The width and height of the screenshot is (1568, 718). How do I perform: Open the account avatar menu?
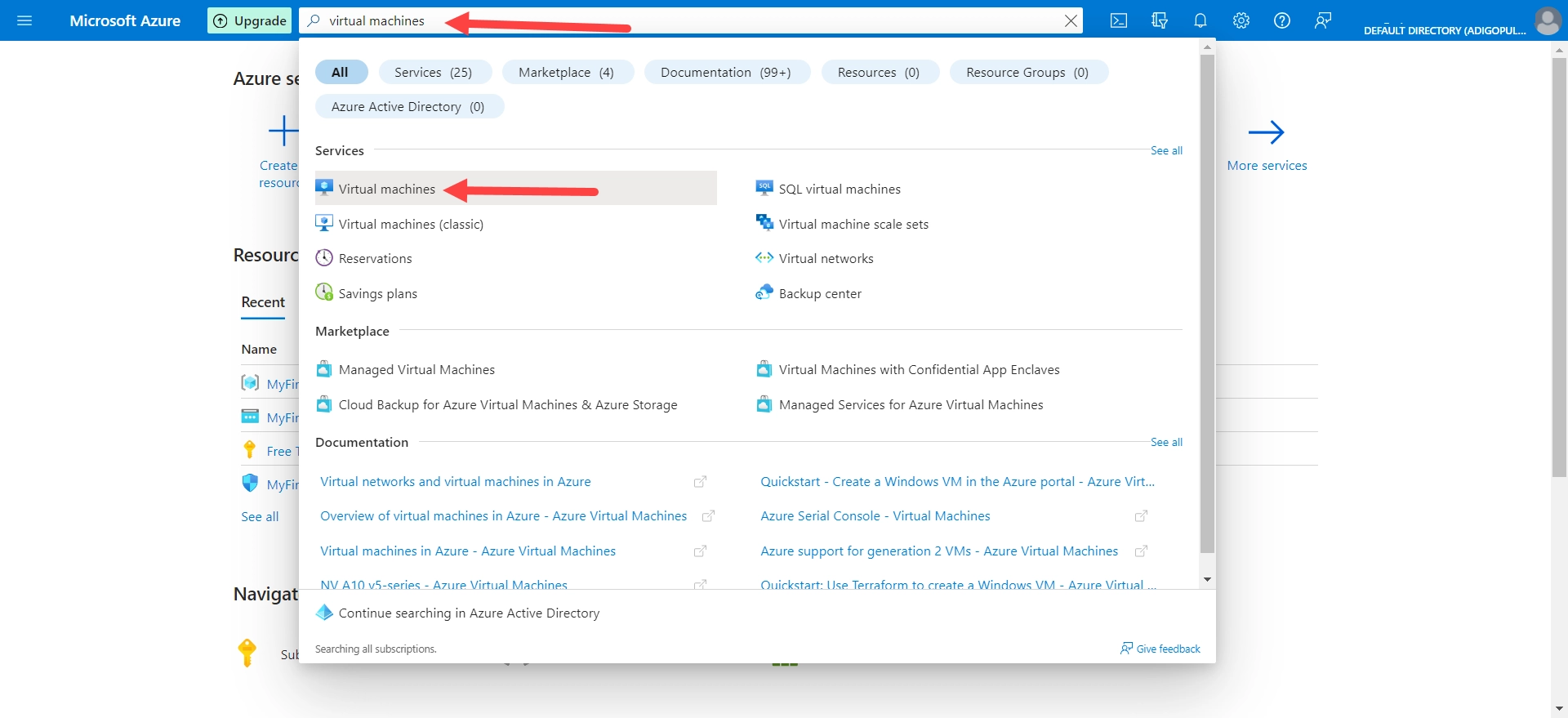[1548, 20]
